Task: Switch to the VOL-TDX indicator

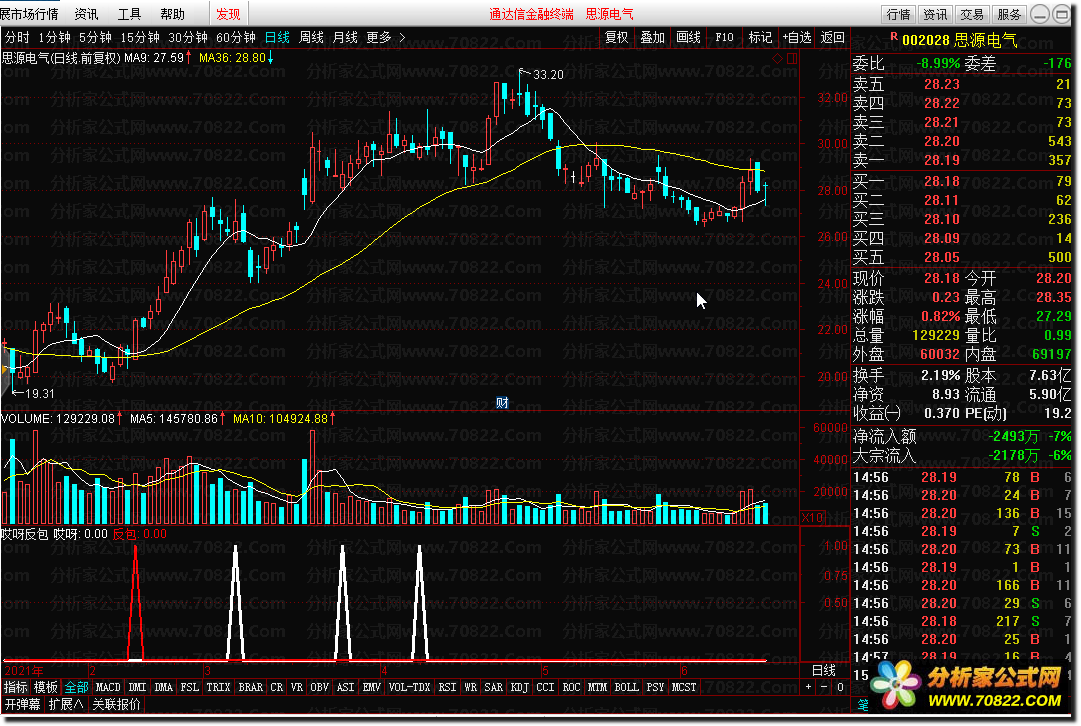Action: coord(410,687)
